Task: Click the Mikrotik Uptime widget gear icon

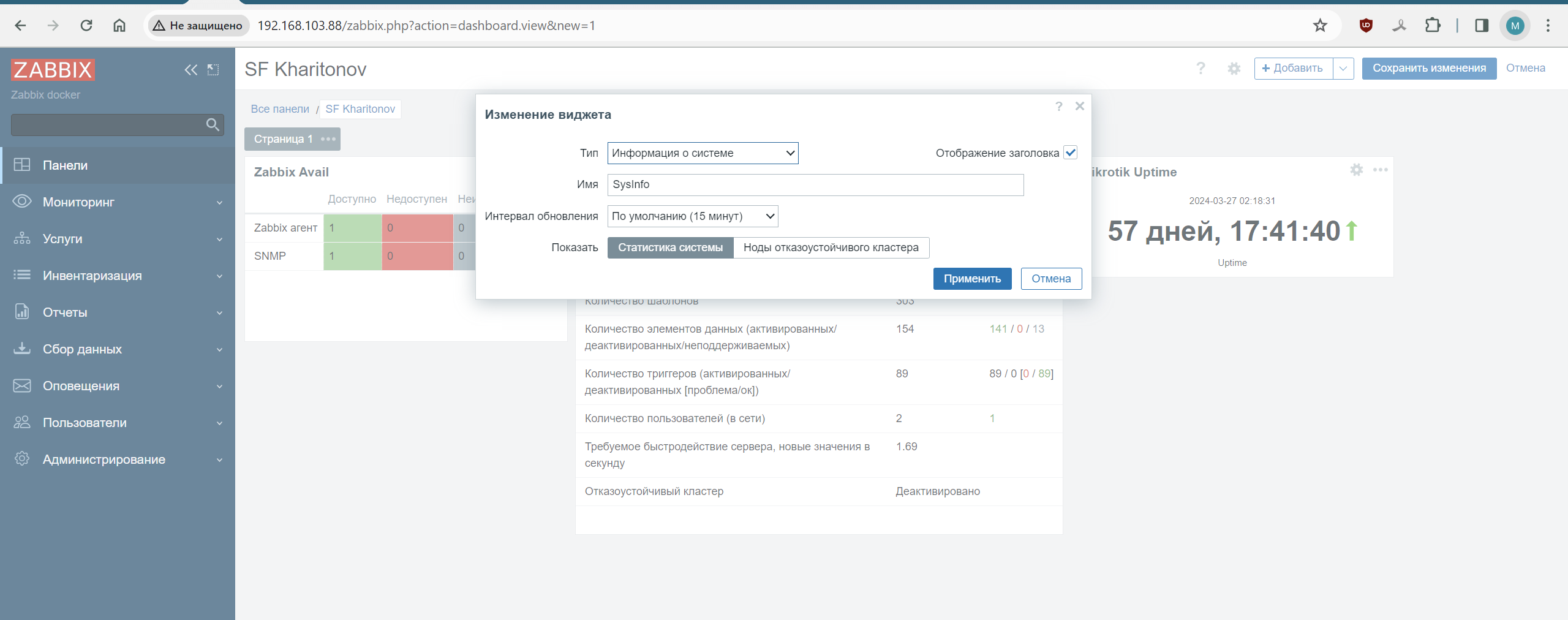Action: [x=1356, y=170]
